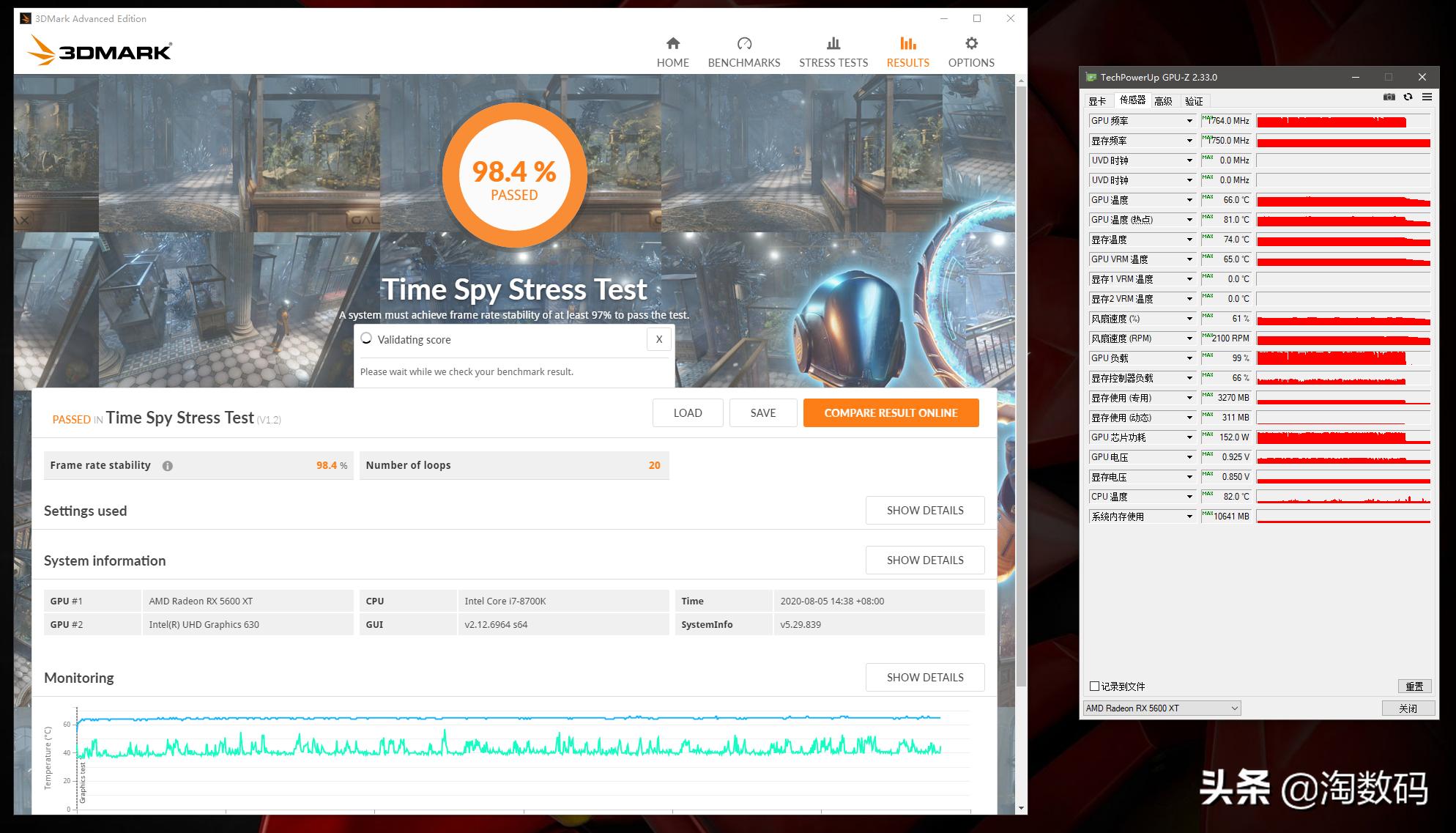Open the BENCHMARKS gauge icon
Screen dimensions: 1456x833
tap(743, 43)
